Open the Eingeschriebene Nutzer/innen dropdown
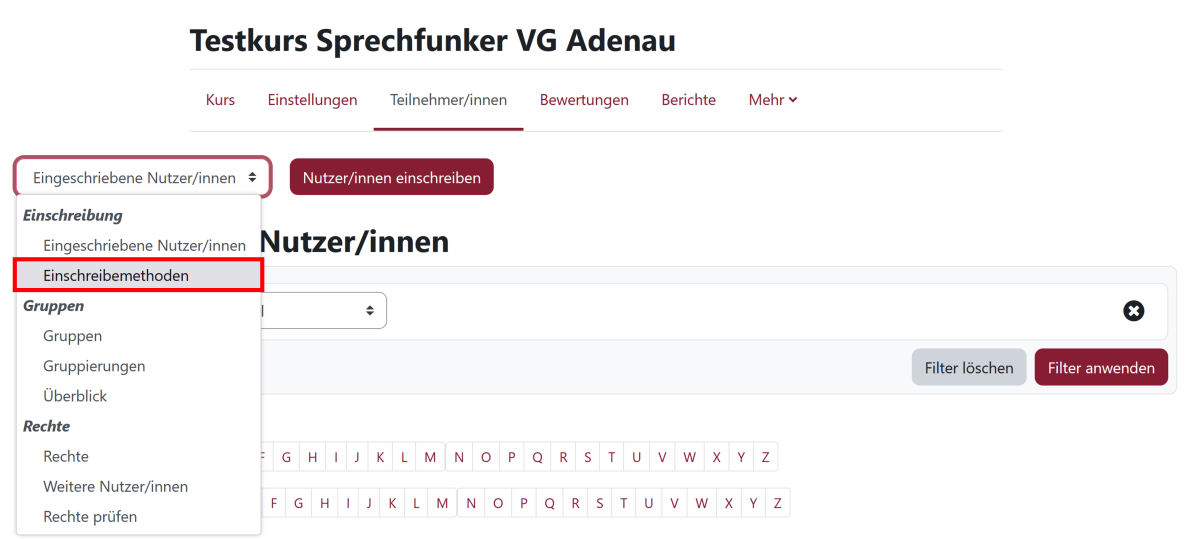The height and width of the screenshot is (539, 1200). pyautogui.click(x=142, y=178)
